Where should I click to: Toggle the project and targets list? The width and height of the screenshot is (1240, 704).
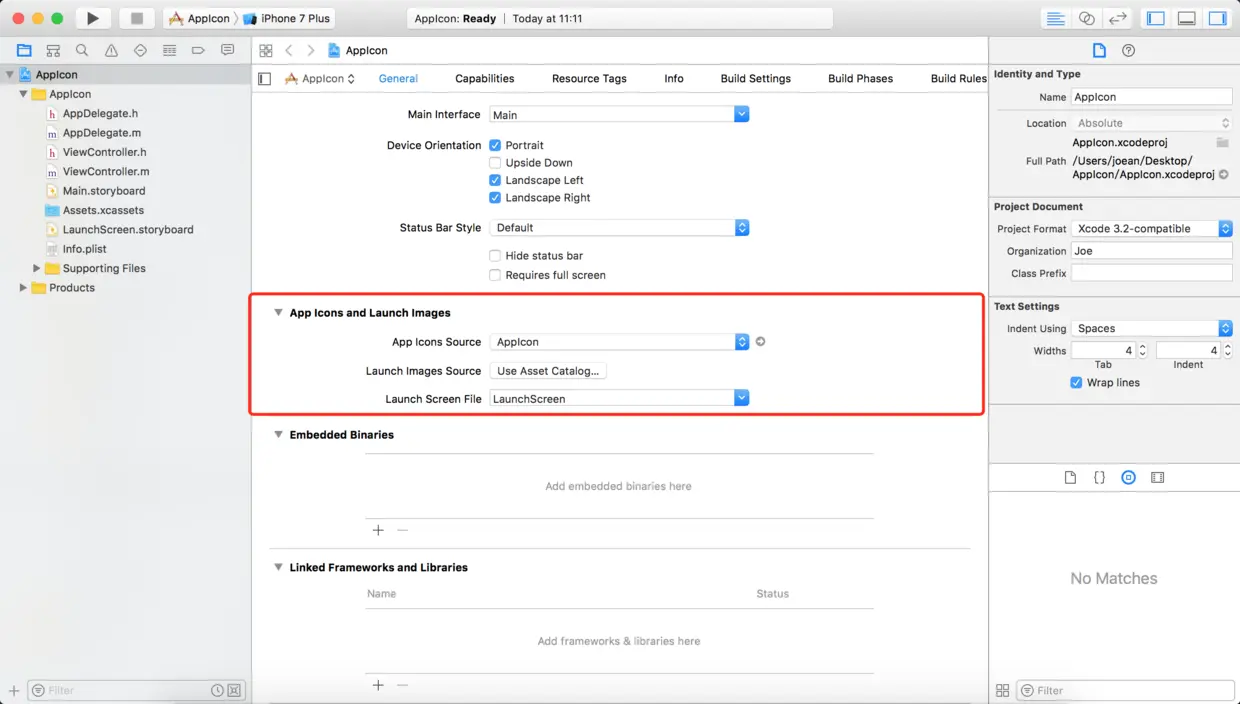click(x=264, y=78)
